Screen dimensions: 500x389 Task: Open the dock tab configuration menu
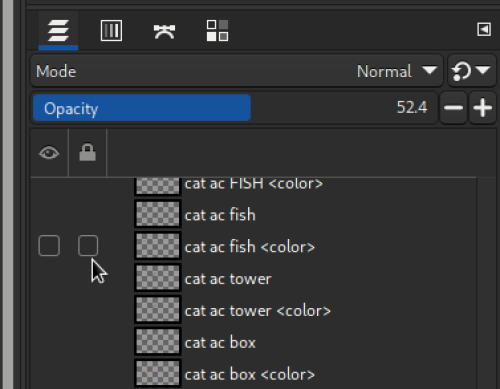(x=484, y=30)
